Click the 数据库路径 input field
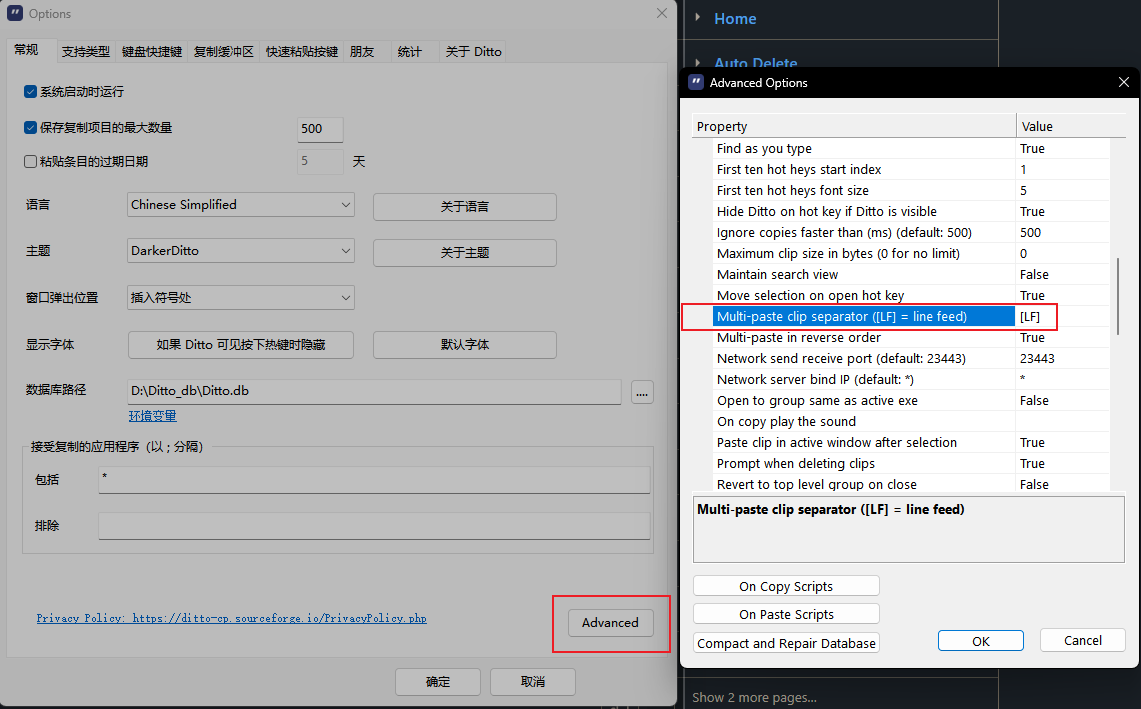 point(374,391)
